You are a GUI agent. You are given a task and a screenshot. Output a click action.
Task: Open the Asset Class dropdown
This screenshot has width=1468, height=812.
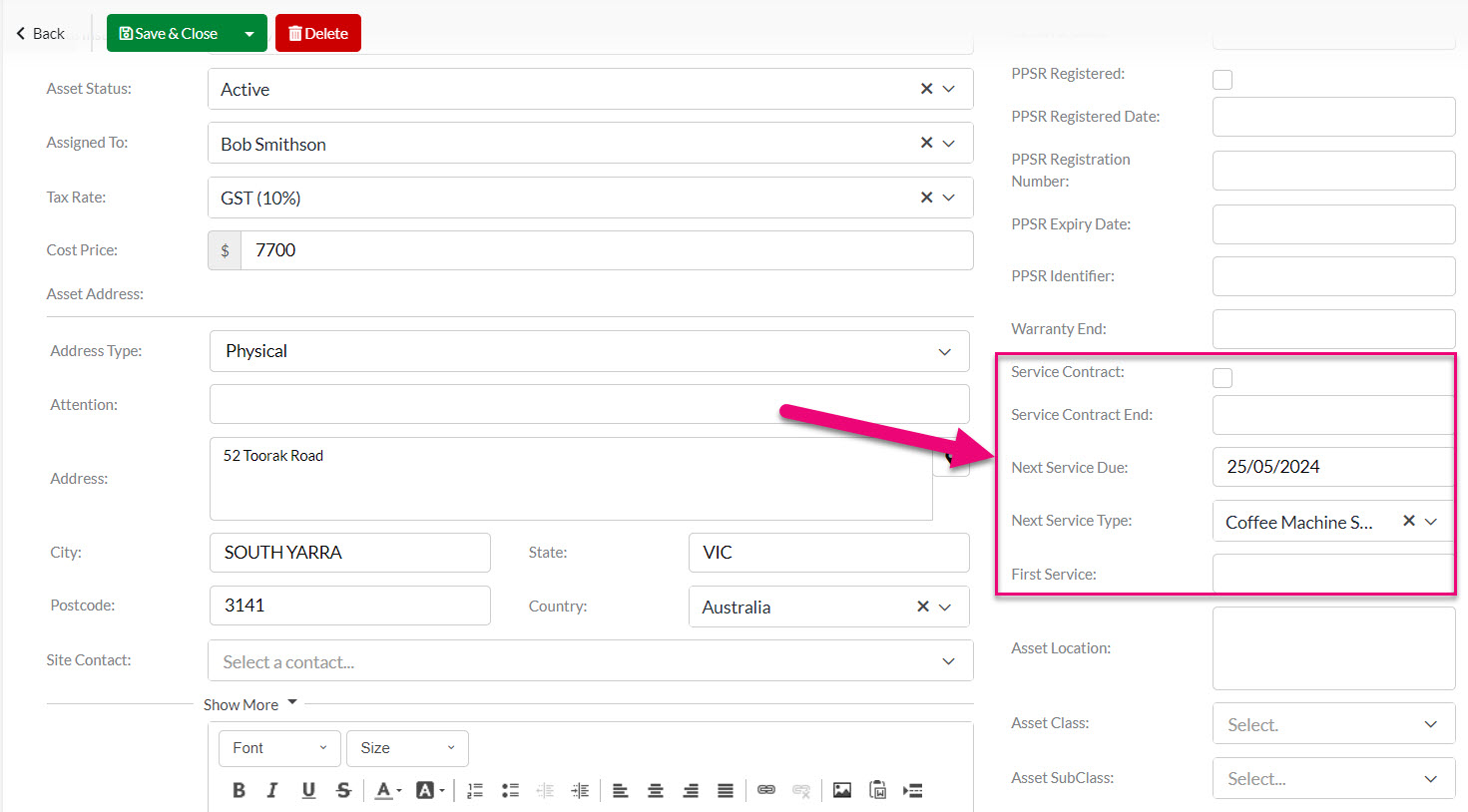[x=1334, y=724]
